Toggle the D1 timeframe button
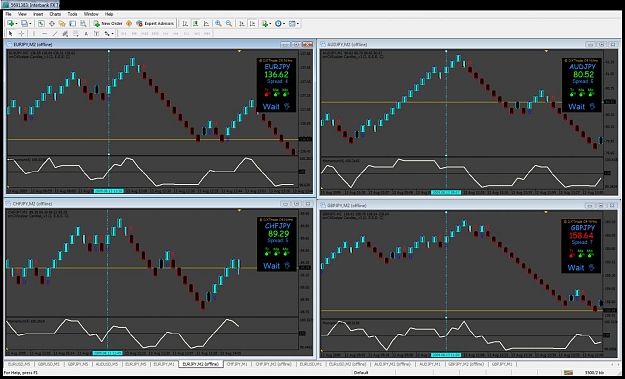The height and width of the screenshot is (379, 625). point(186,33)
